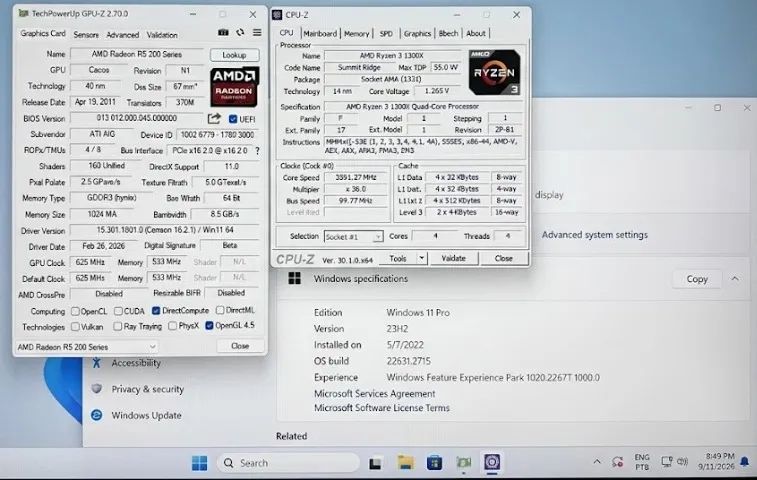This screenshot has width=757, height=480.
Task: Open GPU selection dropdown in GPU-Z
Action: (87, 347)
